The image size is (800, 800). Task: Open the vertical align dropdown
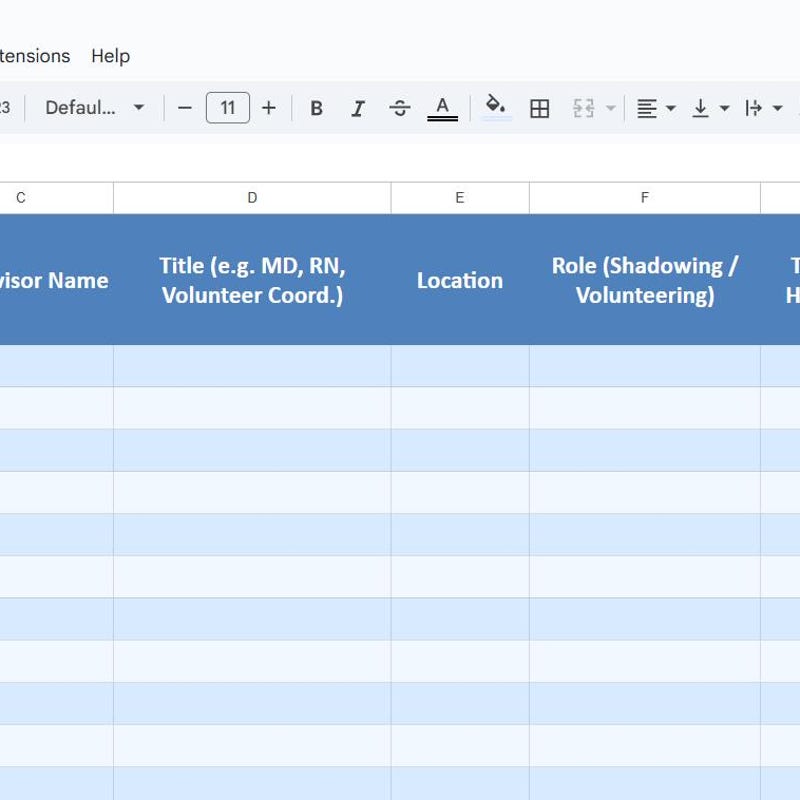click(x=710, y=108)
